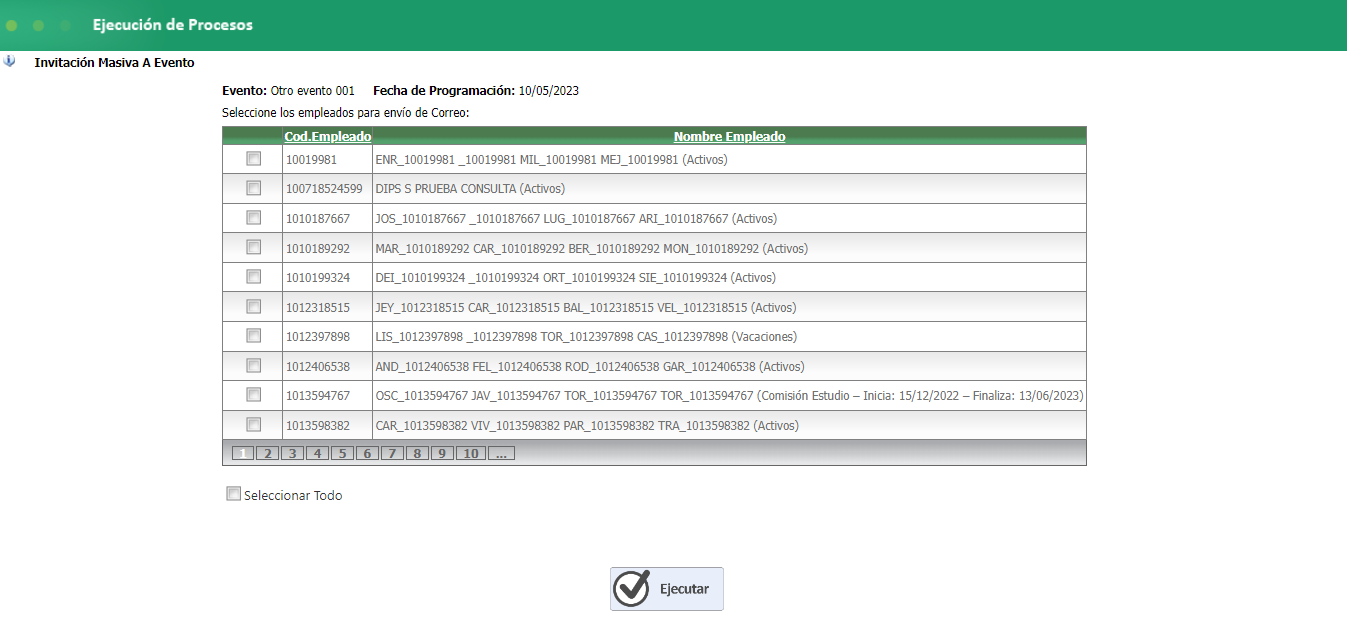
Task: Click name starting DEI_1010199324
Action: point(575,277)
